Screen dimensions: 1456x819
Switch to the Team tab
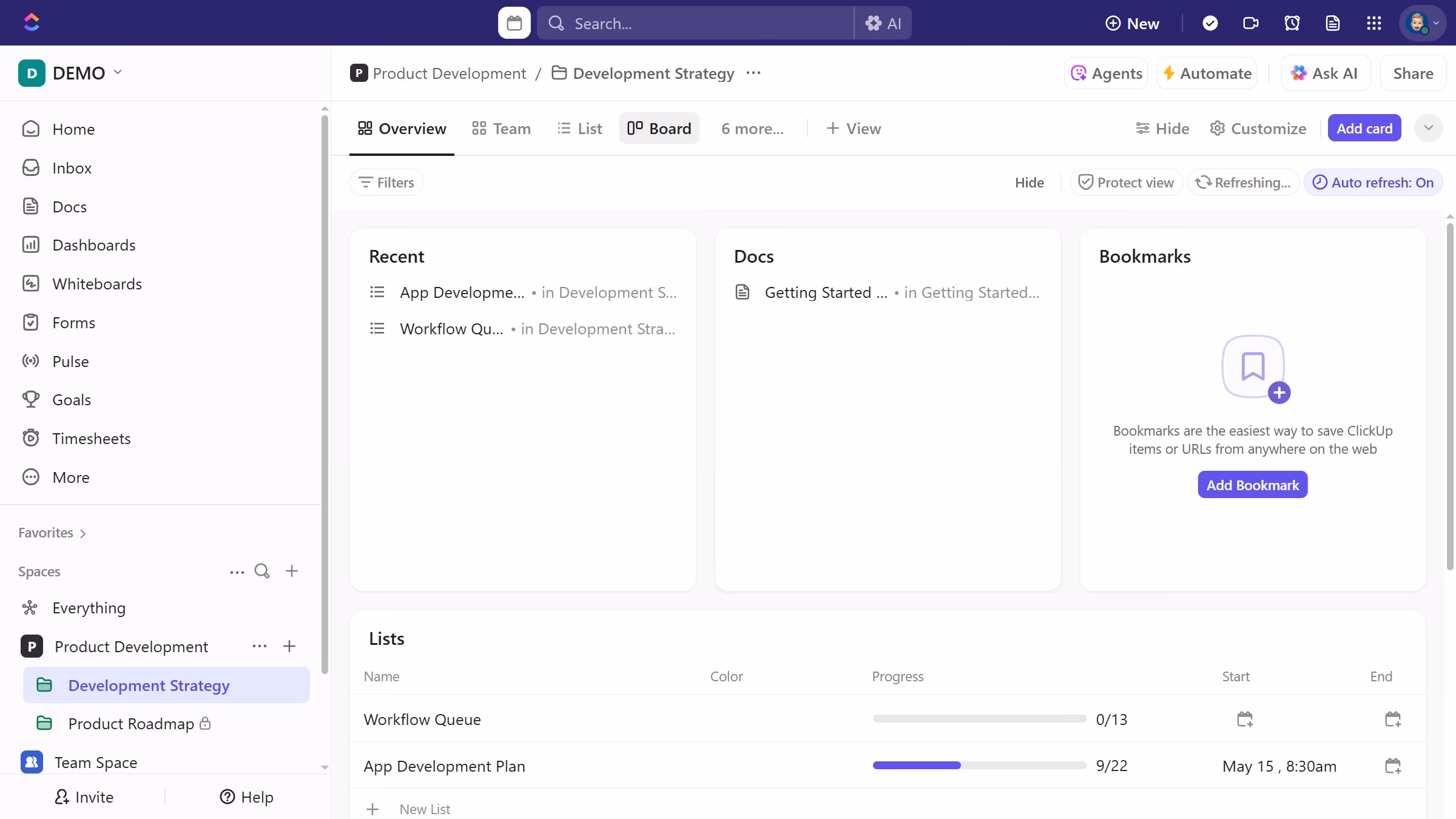pyautogui.click(x=501, y=129)
